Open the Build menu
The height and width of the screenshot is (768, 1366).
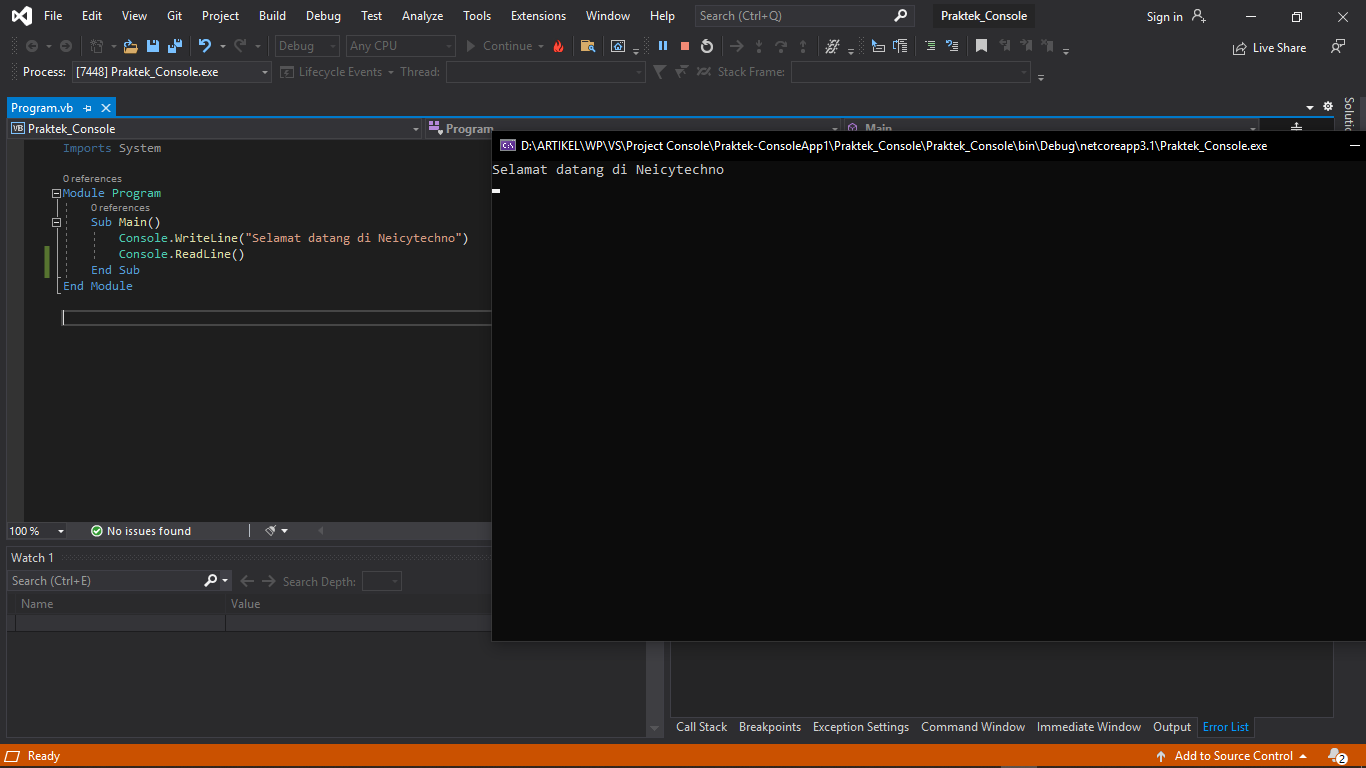[x=272, y=16]
